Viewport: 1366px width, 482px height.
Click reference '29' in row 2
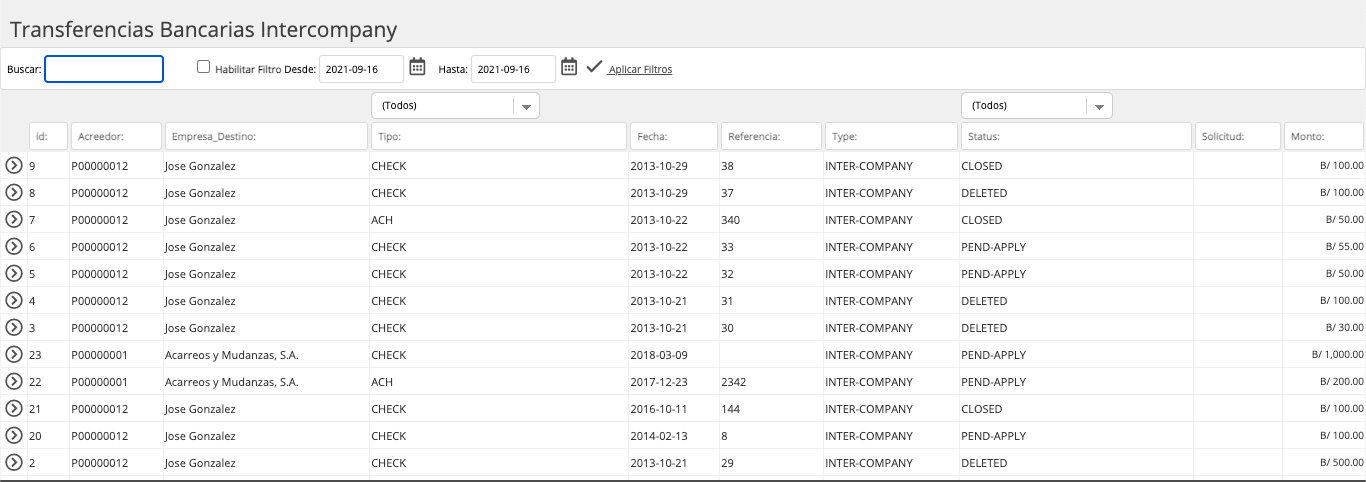coord(727,463)
